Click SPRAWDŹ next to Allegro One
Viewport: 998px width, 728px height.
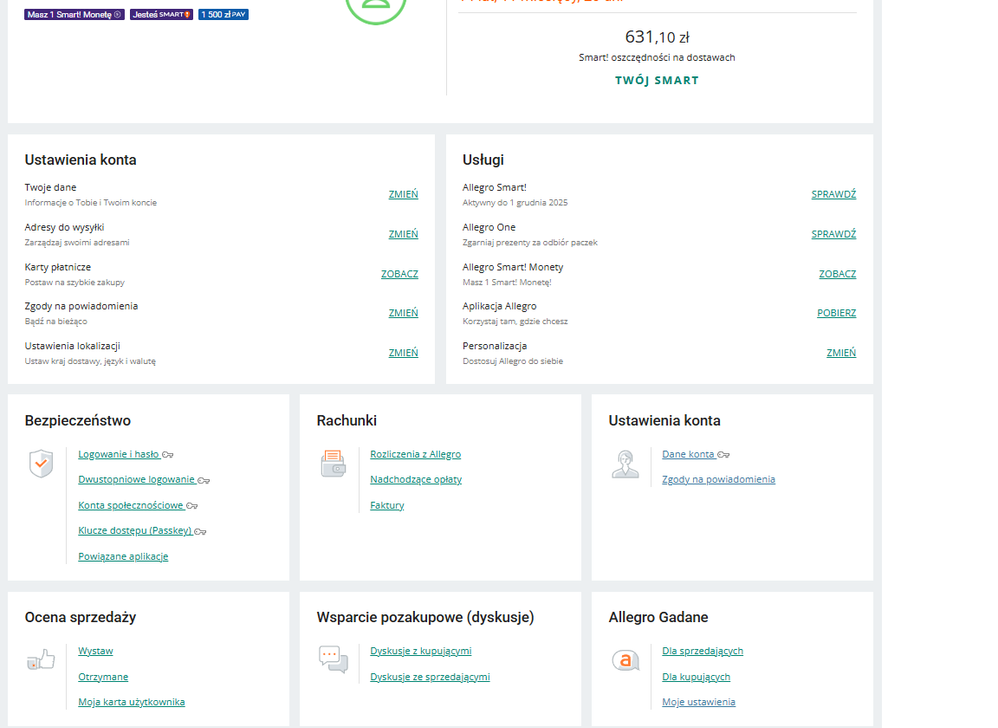[x=833, y=234]
